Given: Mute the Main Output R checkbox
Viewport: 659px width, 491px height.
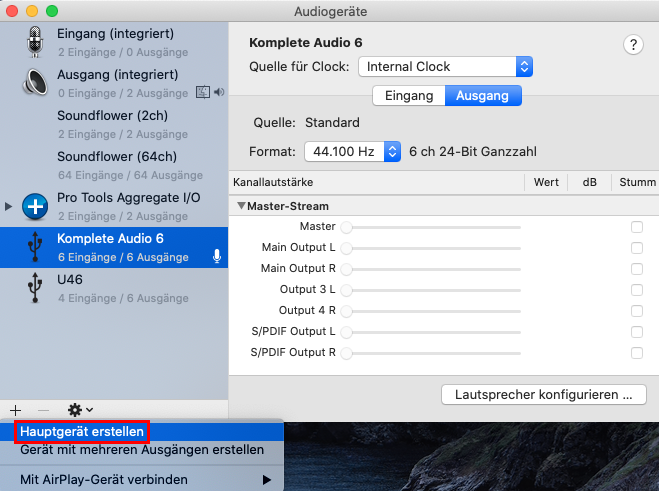Looking at the screenshot, I should tap(637, 269).
